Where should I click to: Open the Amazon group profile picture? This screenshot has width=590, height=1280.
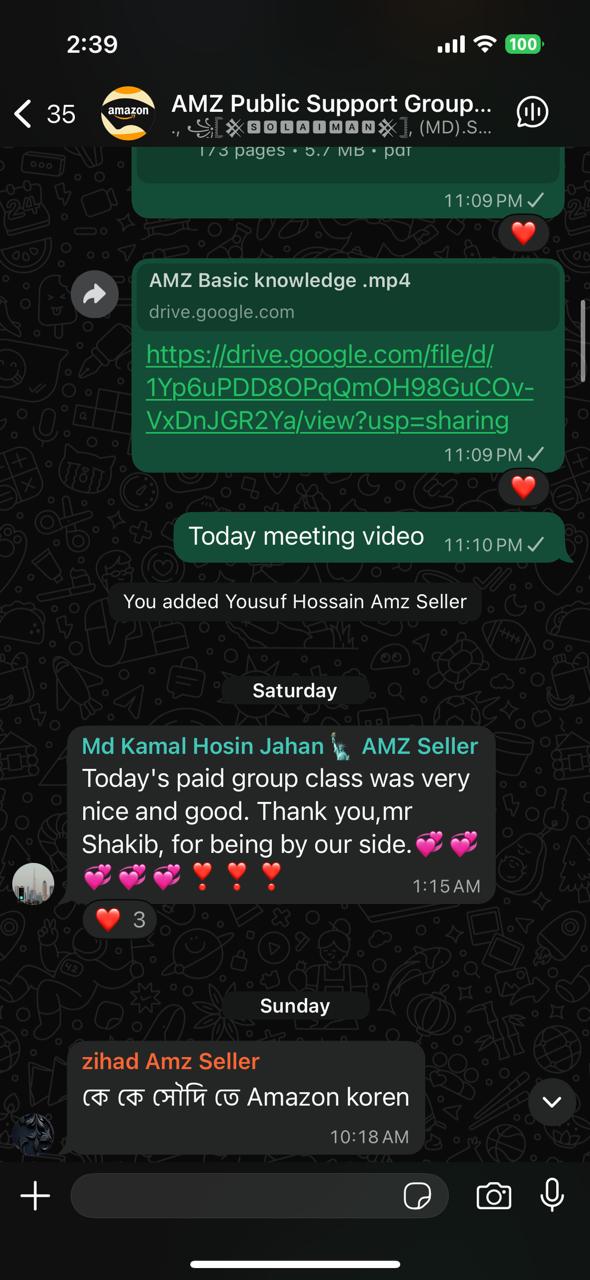128,113
